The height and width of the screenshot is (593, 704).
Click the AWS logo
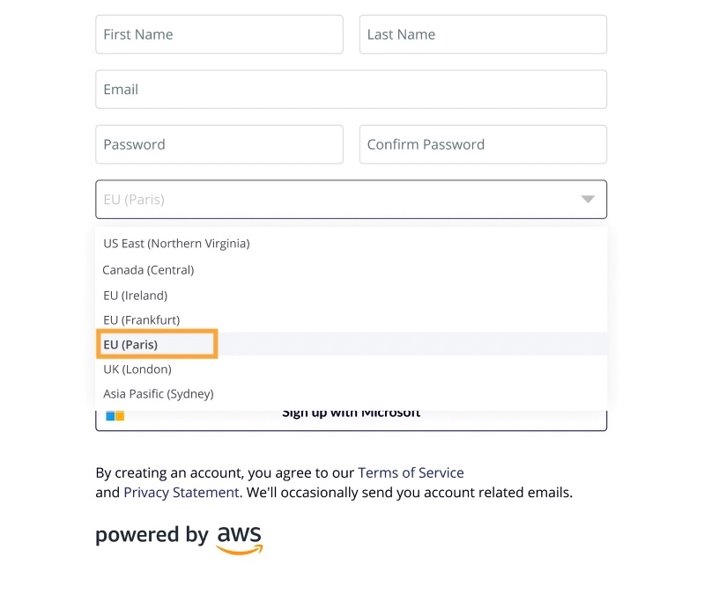pos(240,539)
